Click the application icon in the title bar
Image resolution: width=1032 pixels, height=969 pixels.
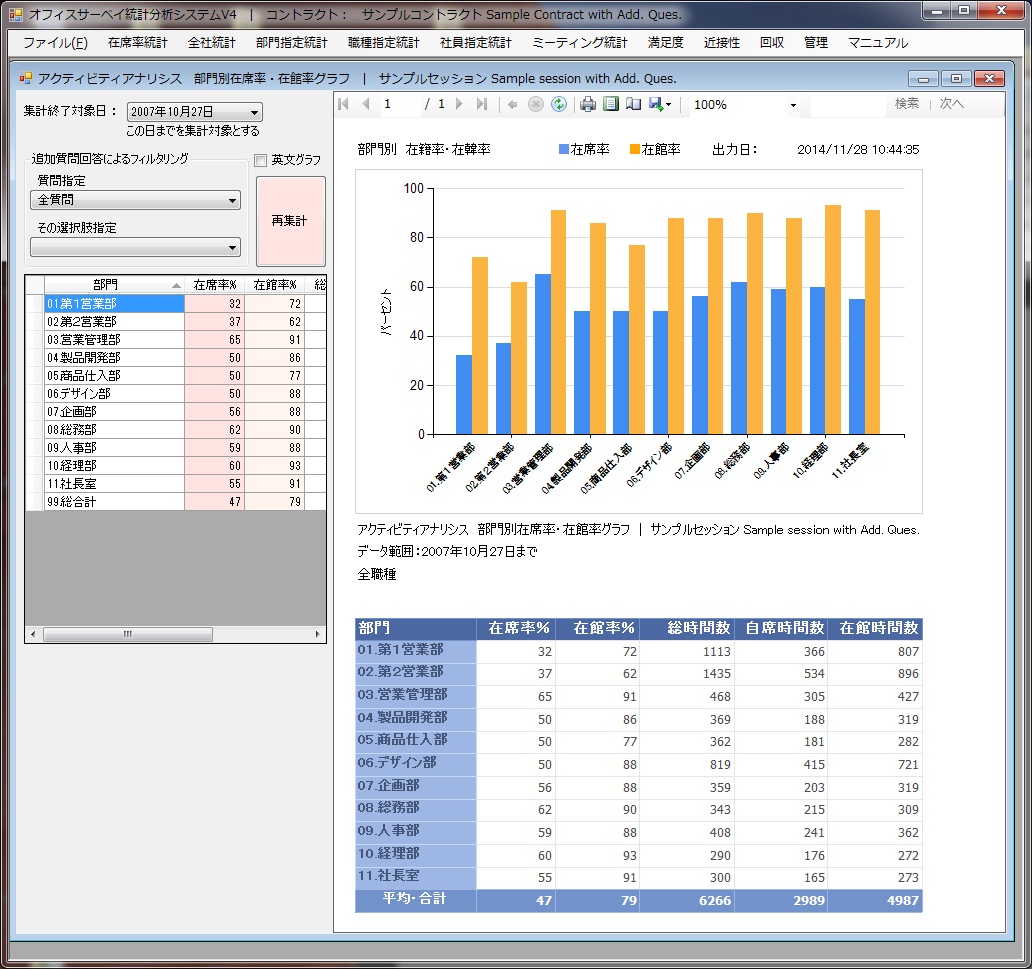[x=15, y=14]
